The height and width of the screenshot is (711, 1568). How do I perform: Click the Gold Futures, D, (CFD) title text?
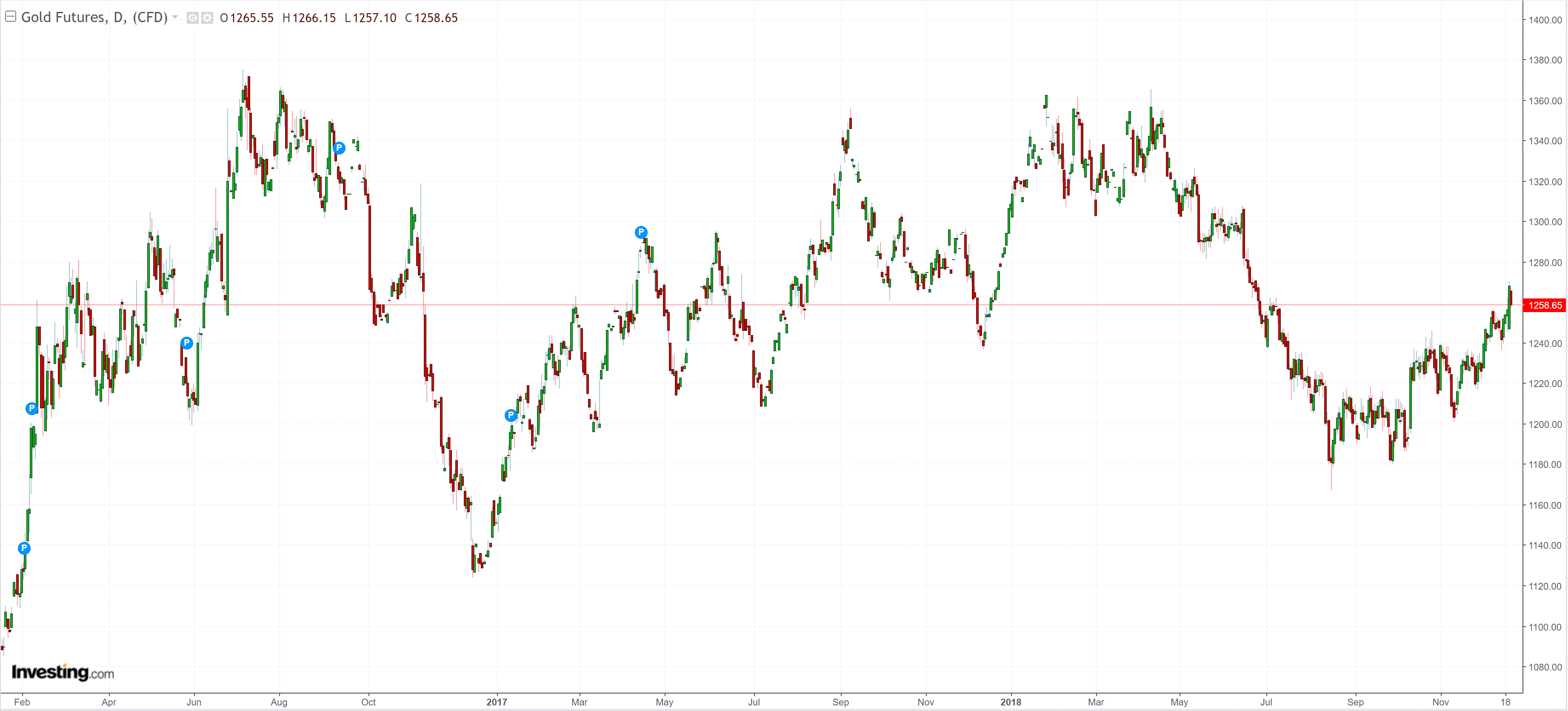(94, 17)
